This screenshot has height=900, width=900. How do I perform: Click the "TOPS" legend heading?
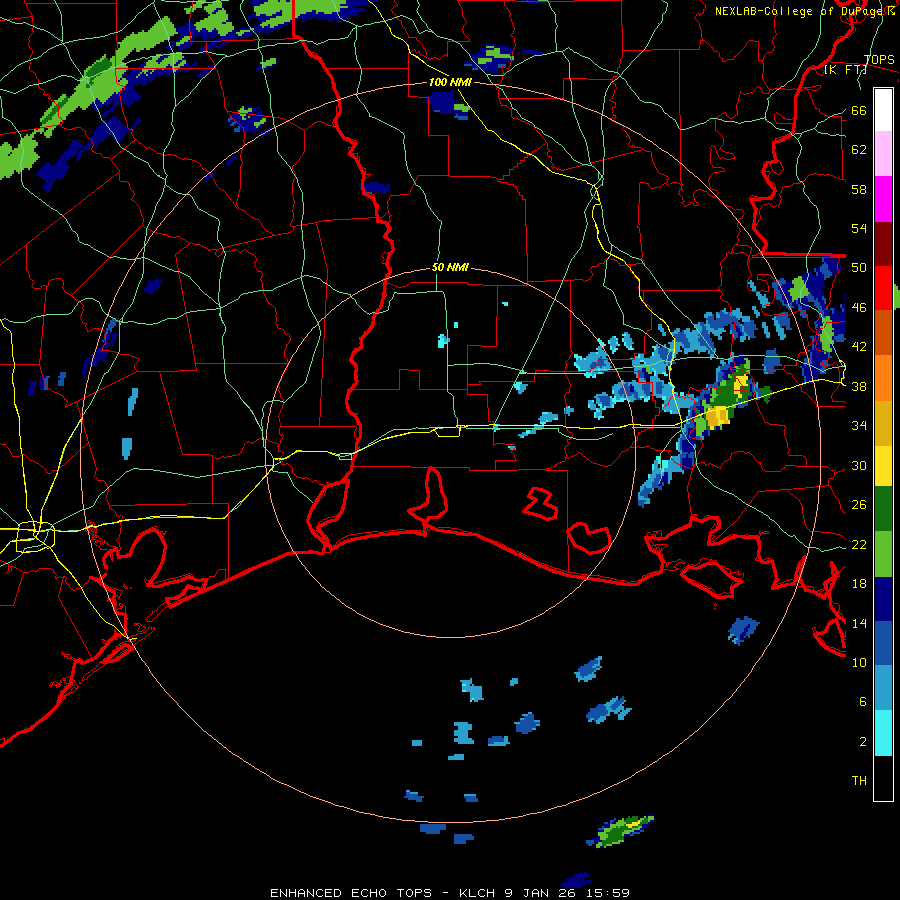879,60
